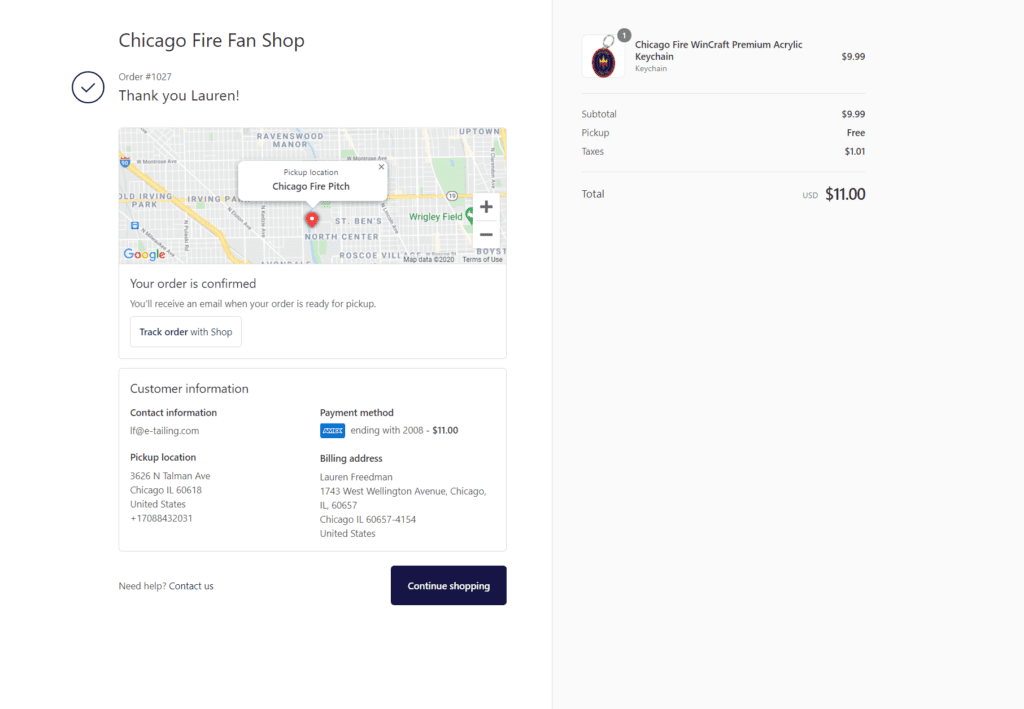1024x709 pixels.
Task: Click the total amount $11.00
Action: click(x=845, y=194)
